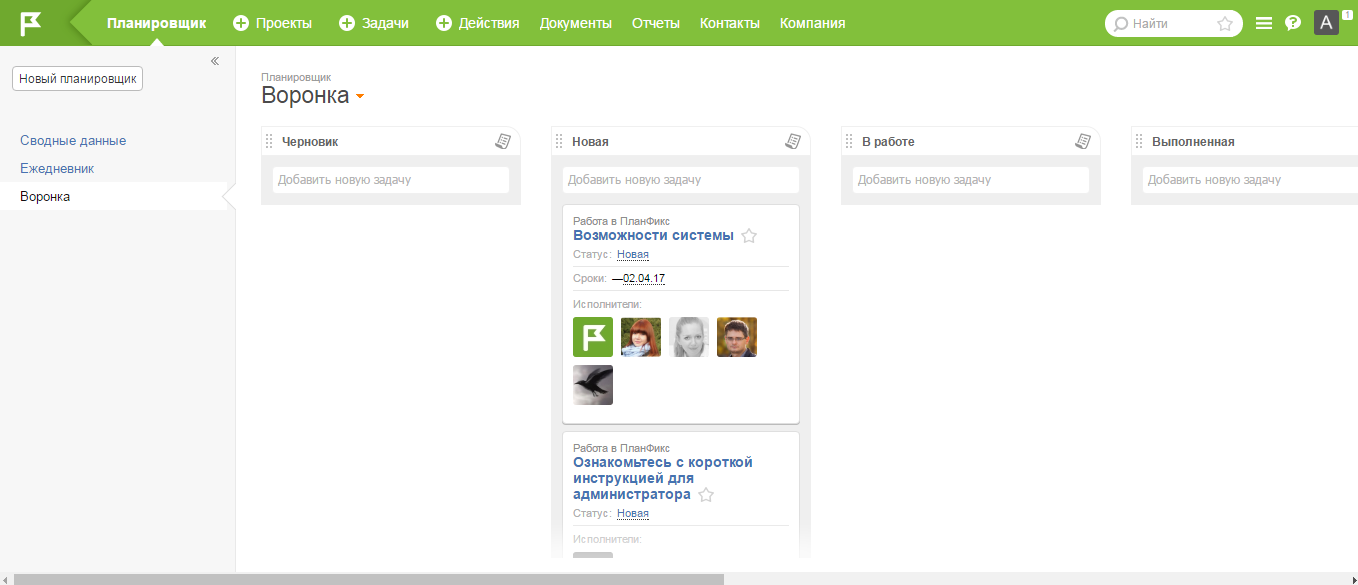The width and height of the screenshot is (1358, 585).
Task: Open the Воронка planner dropdown arrow
Action: pyautogui.click(x=360, y=97)
